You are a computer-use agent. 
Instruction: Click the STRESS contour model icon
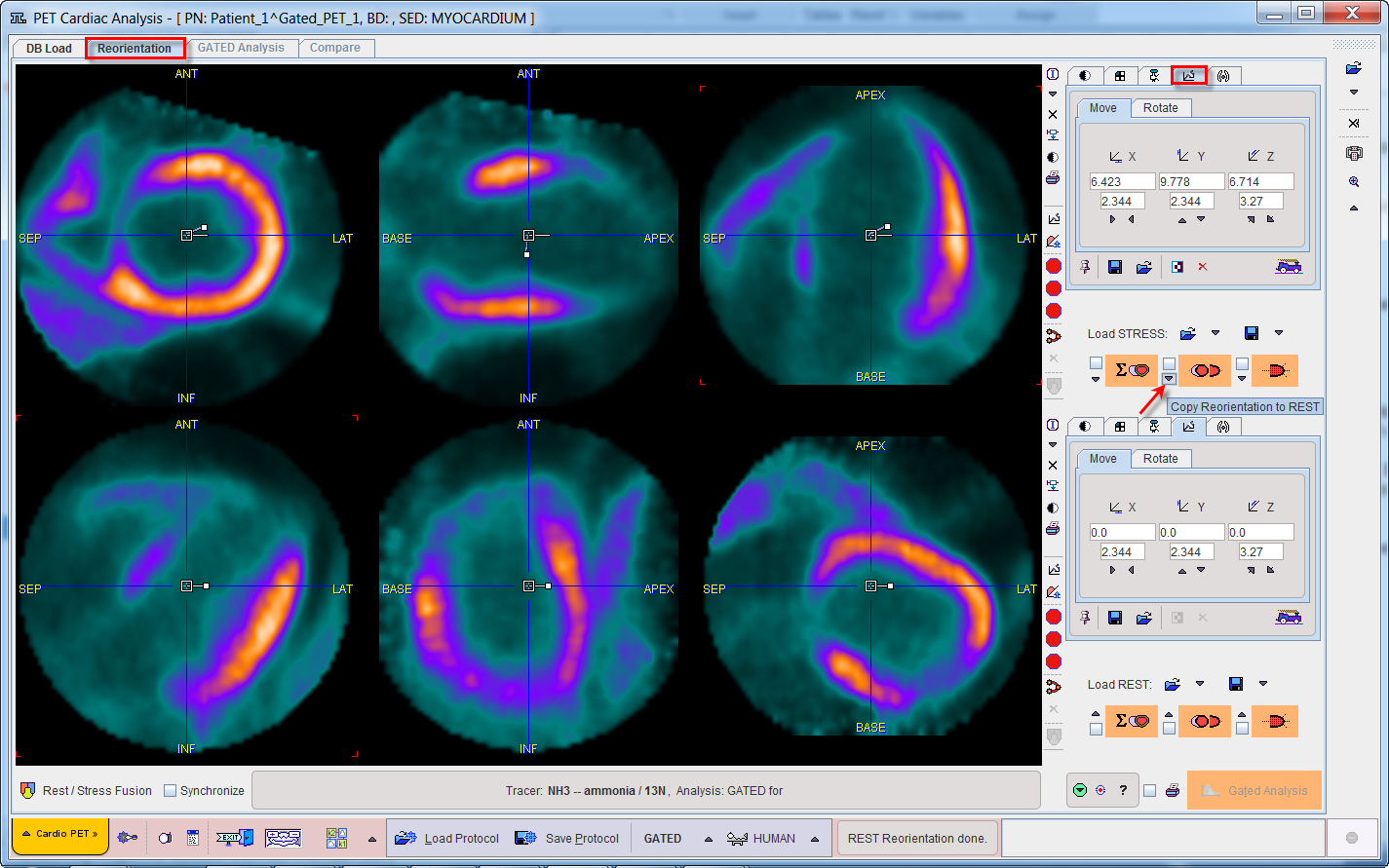click(1275, 370)
